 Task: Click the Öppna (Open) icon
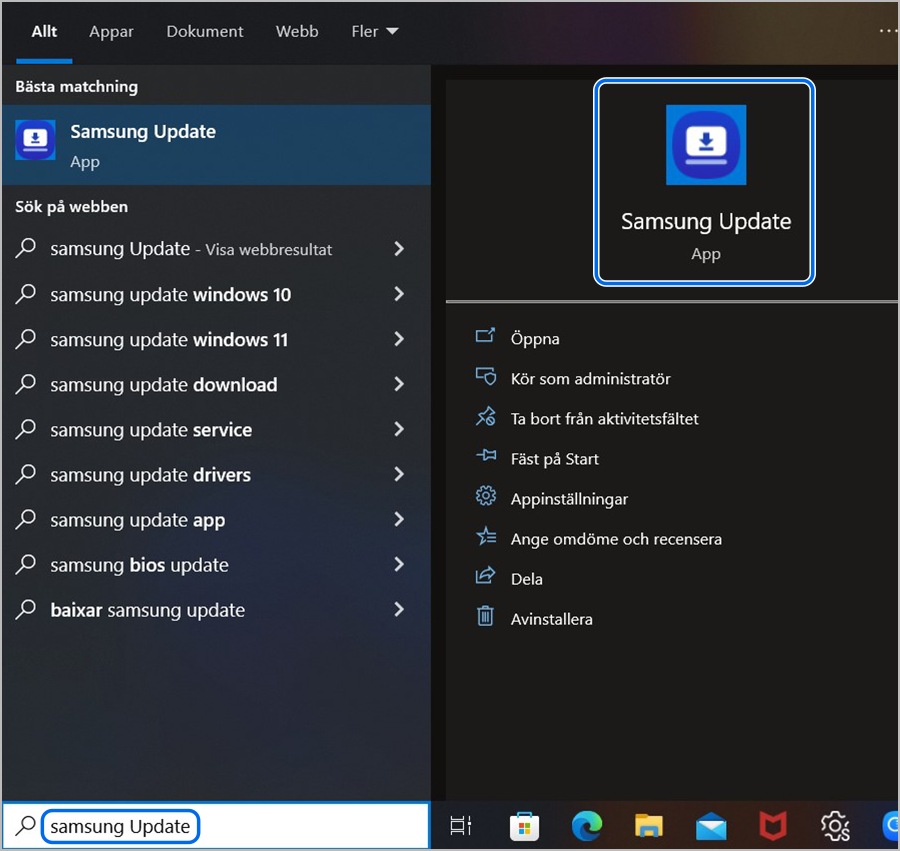click(485, 338)
